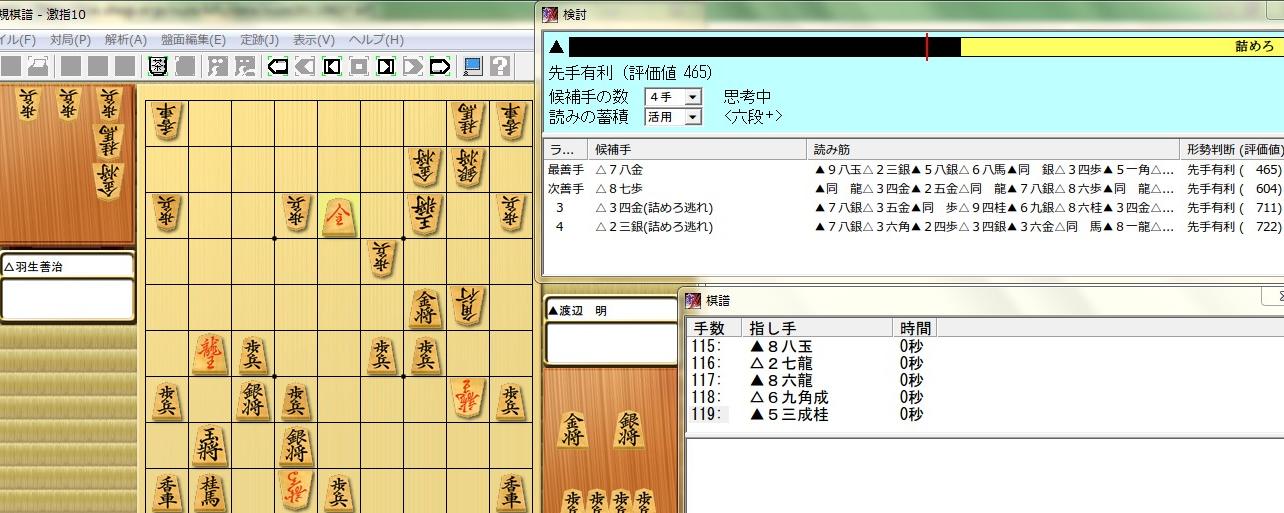This screenshot has width=1284, height=513.
Task: Select the red promoted knight on 5三
Action: [339, 215]
